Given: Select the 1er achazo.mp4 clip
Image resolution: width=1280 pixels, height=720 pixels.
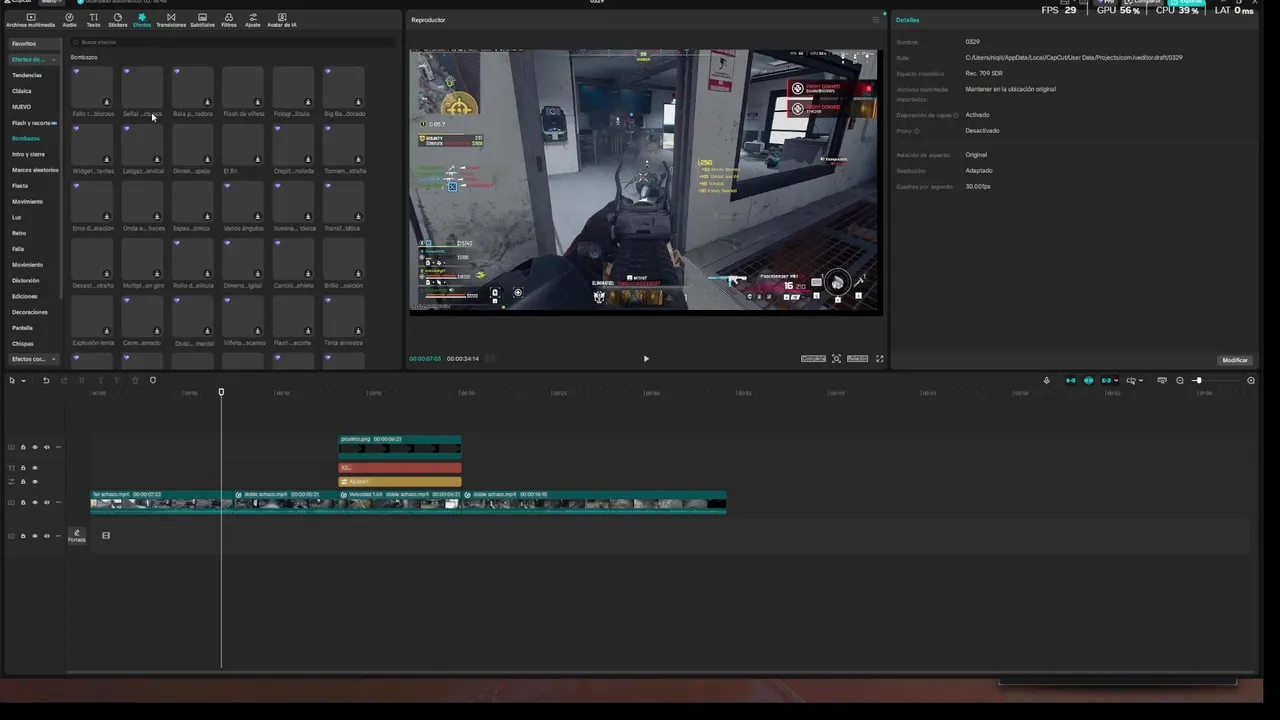Looking at the screenshot, I should (x=161, y=501).
